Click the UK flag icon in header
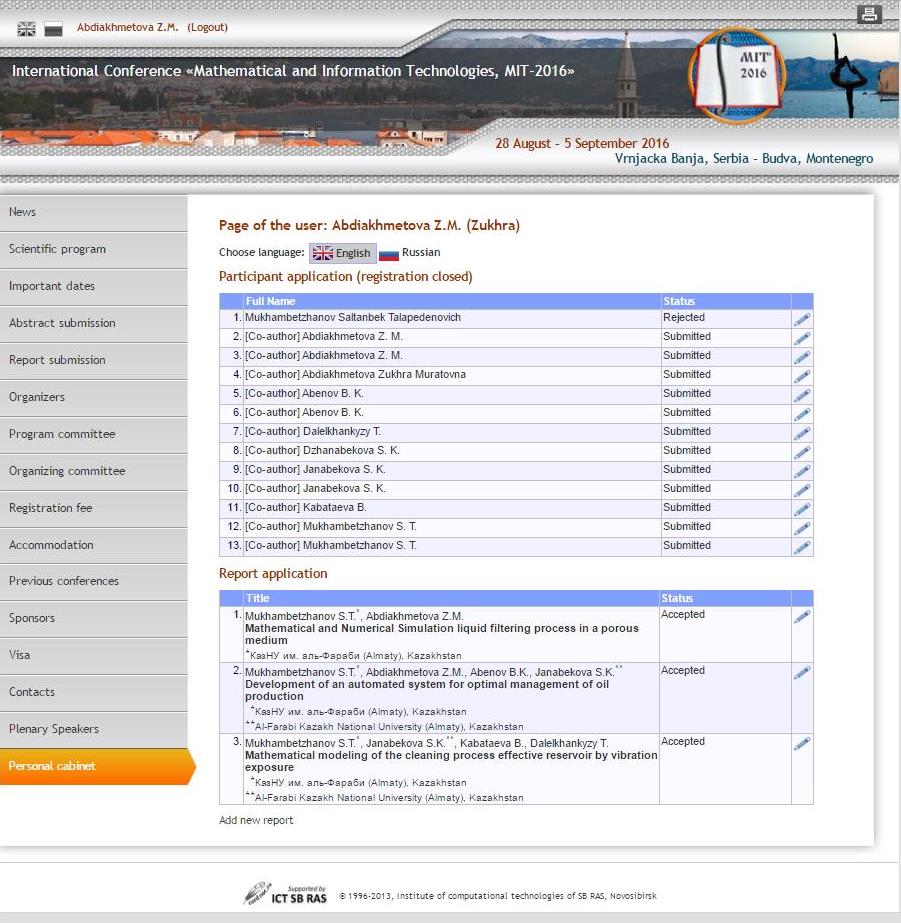 [x=27, y=29]
